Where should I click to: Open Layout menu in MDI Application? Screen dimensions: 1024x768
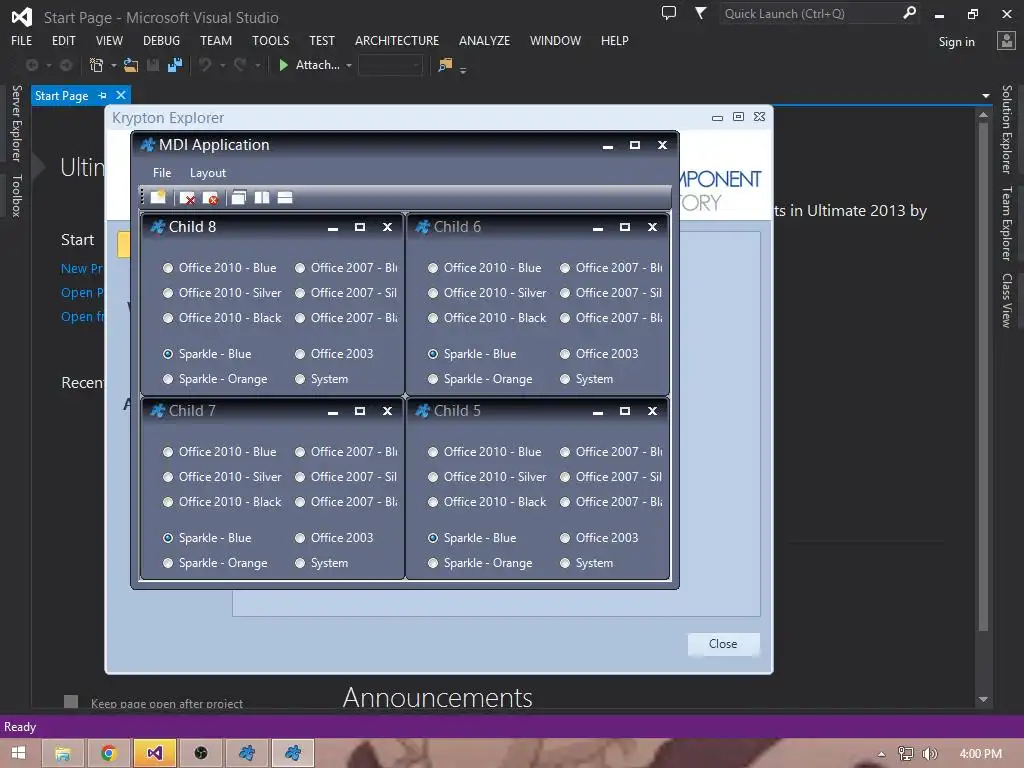tap(208, 173)
